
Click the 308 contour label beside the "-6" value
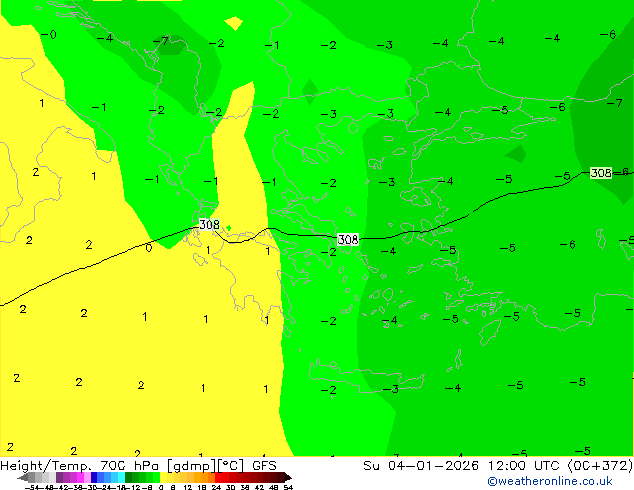[601, 173]
